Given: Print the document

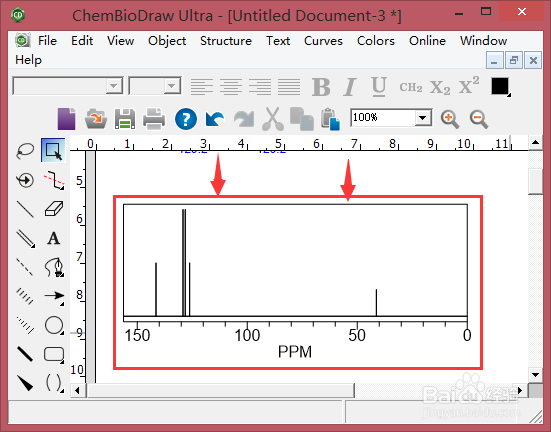Looking at the screenshot, I should pyautogui.click(x=154, y=119).
